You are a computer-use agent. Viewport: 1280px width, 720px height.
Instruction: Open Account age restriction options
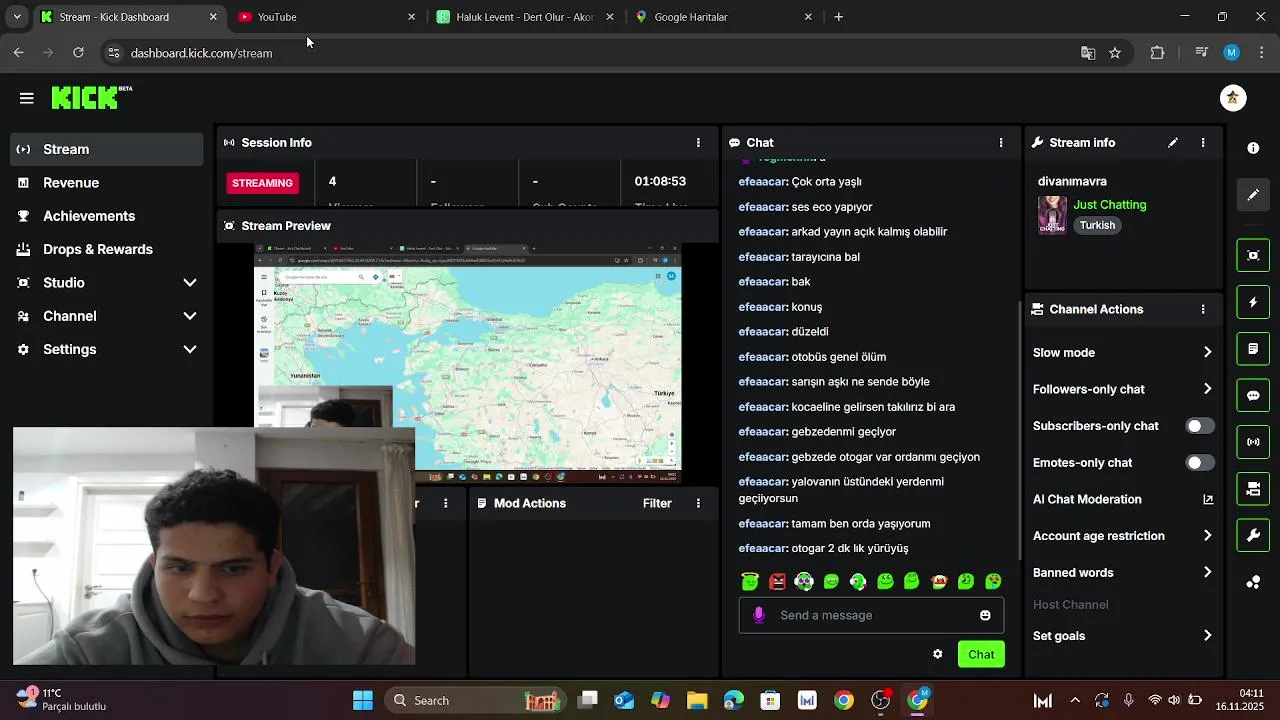(x=1123, y=536)
